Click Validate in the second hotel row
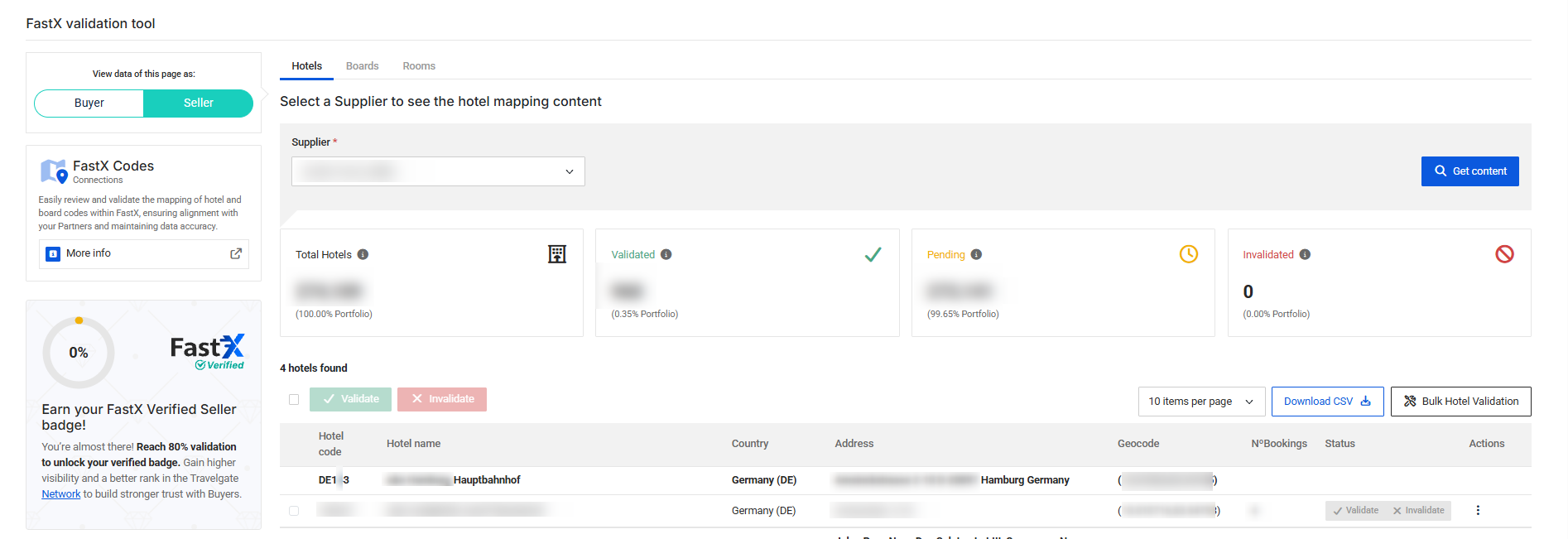Viewport: 1568px width, 539px height. coord(1355,511)
